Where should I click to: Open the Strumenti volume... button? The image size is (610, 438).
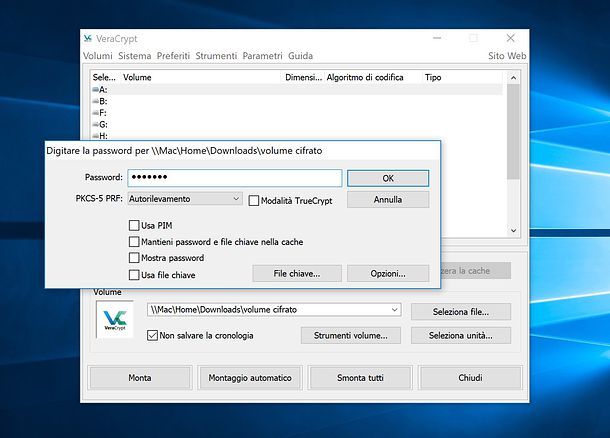click(351, 335)
